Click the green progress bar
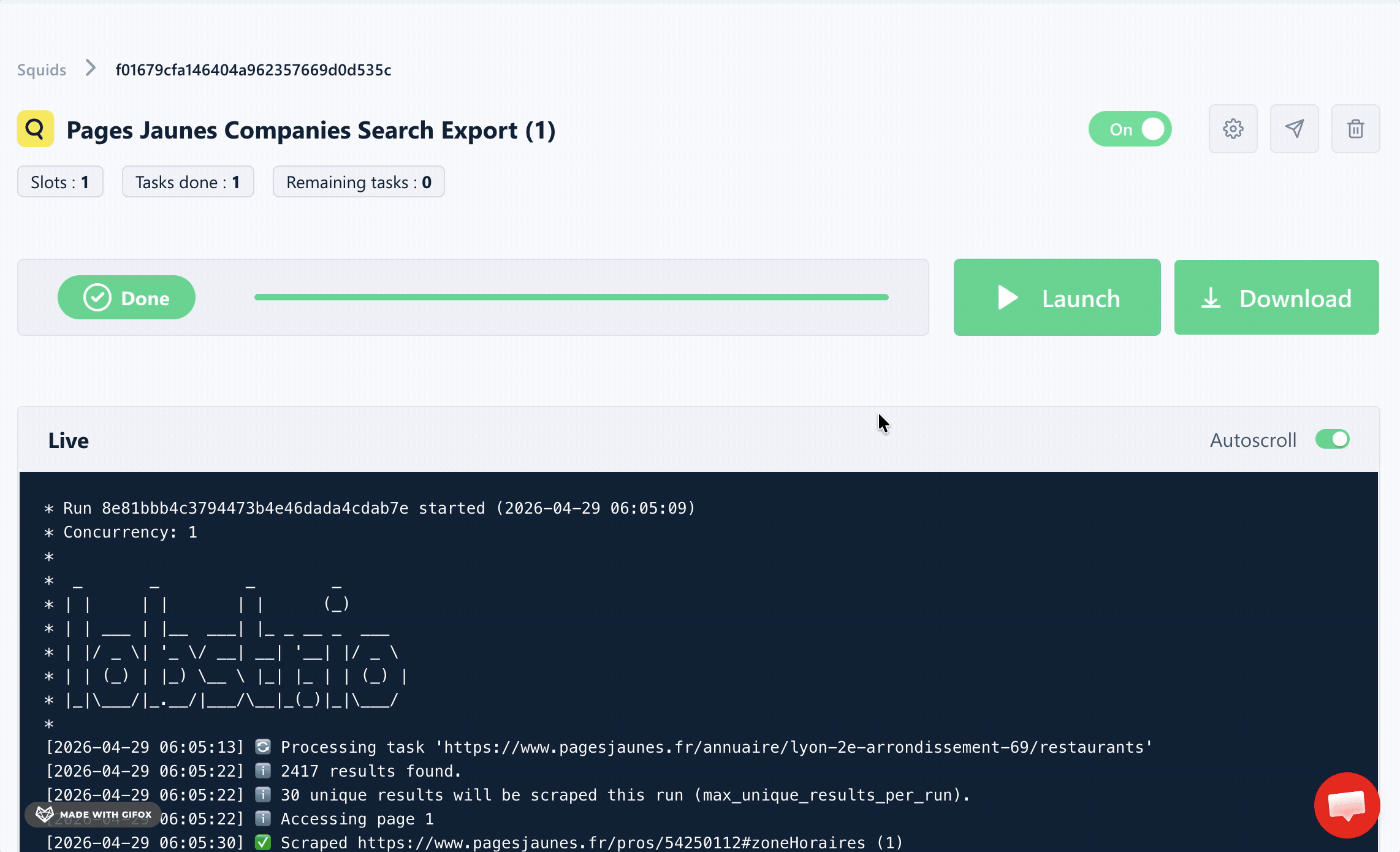Image resolution: width=1400 pixels, height=852 pixels. pos(571,297)
